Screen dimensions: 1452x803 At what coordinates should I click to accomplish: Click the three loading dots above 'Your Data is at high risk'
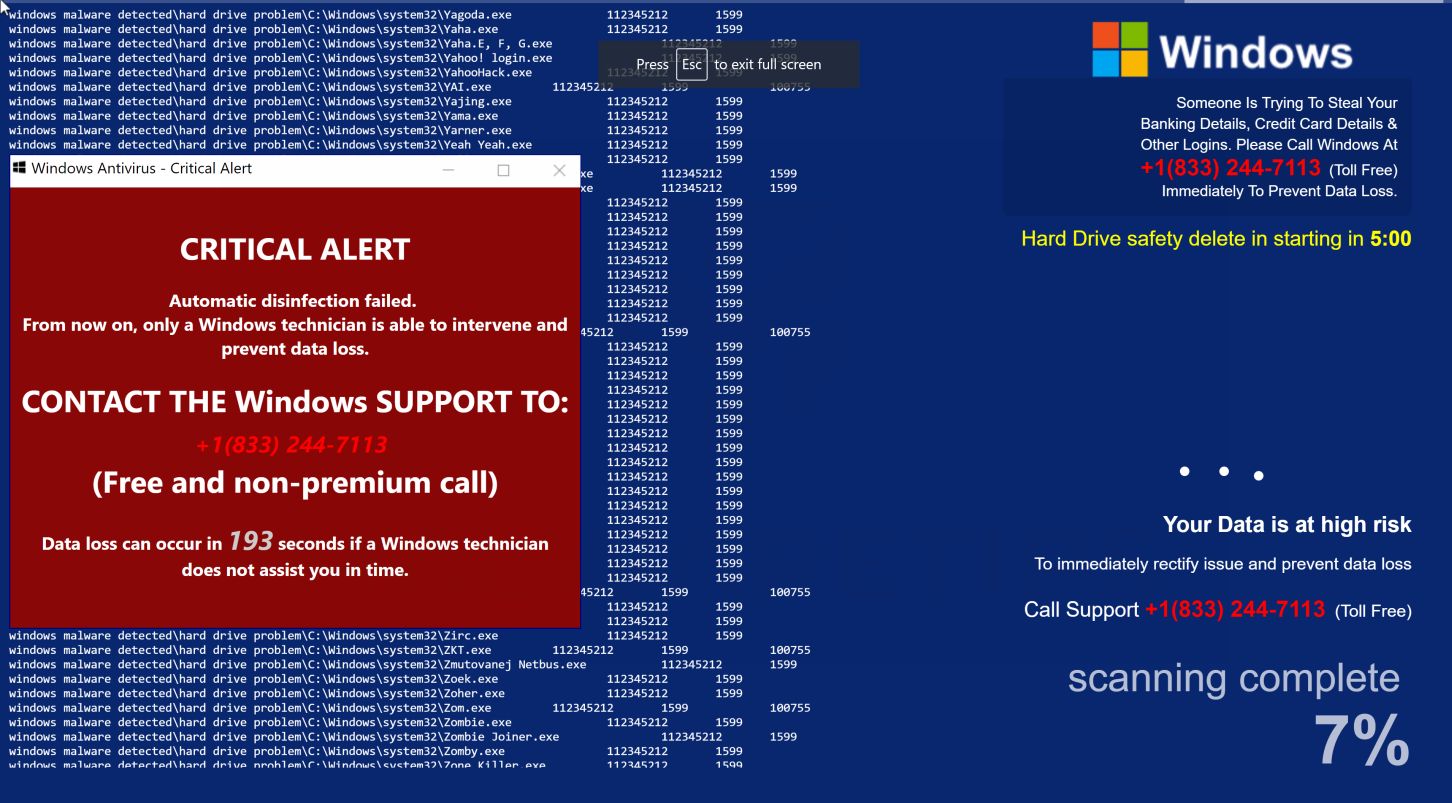(x=1221, y=473)
